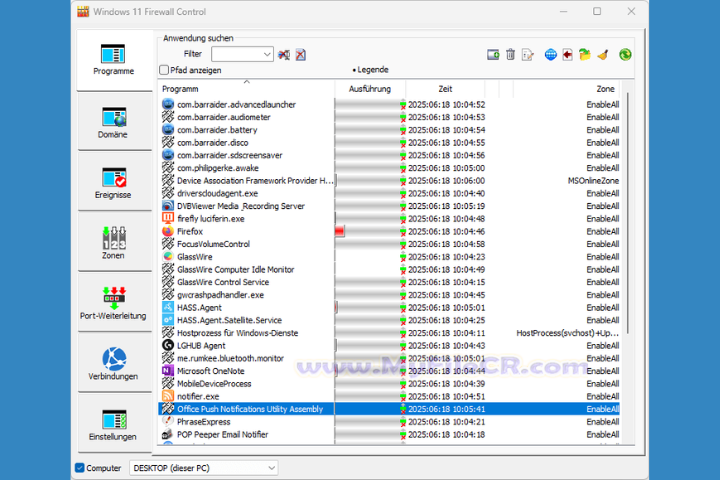Click the PhraseExpress app icon
This screenshot has height=480, width=720.
[x=168, y=421]
